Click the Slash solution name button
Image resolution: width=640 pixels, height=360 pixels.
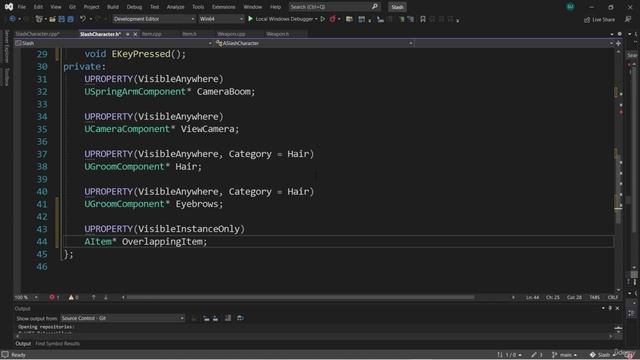(x=398, y=7)
